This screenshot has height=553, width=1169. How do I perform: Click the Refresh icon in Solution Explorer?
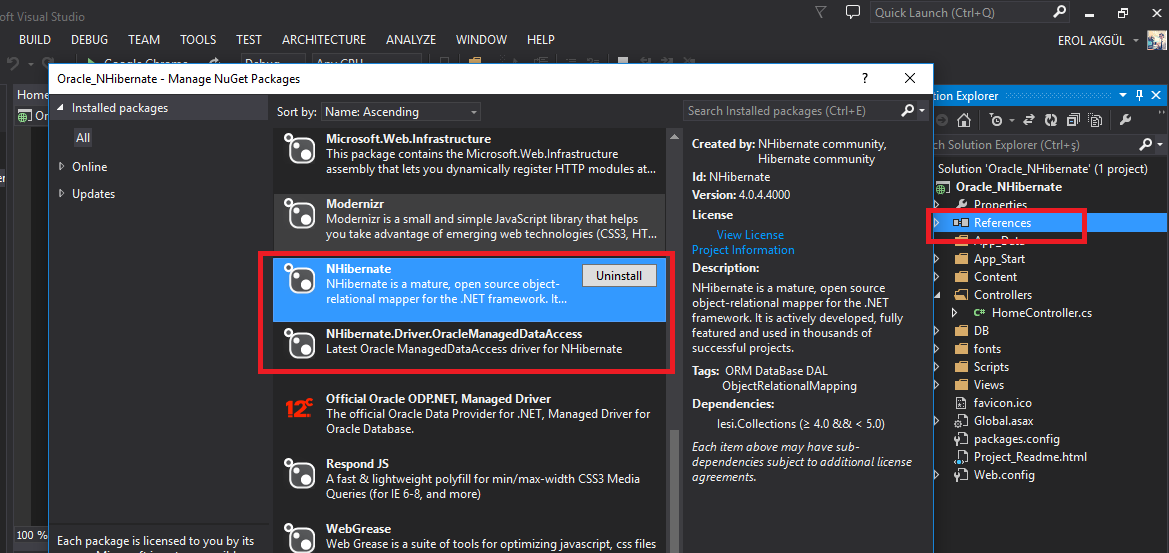coord(1051,120)
